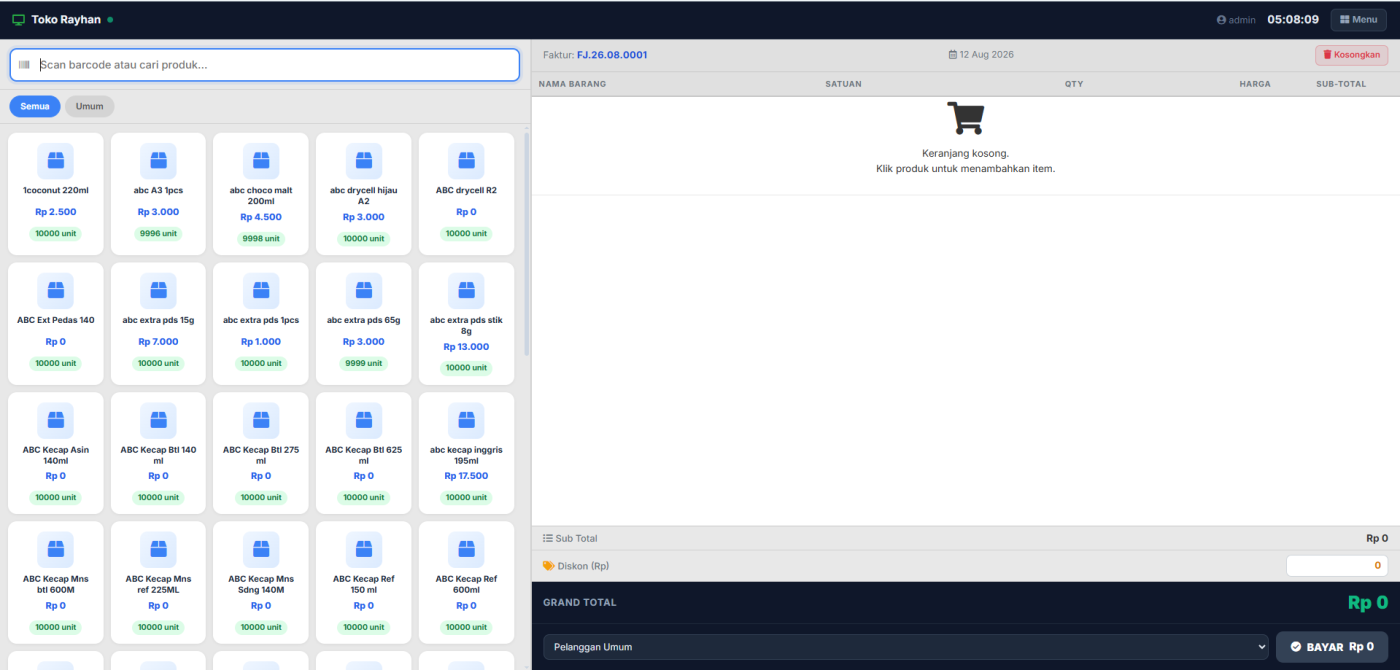The image size is (1400, 670).
Task: Click the abc choco malt 200ml icon
Action: (x=261, y=161)
